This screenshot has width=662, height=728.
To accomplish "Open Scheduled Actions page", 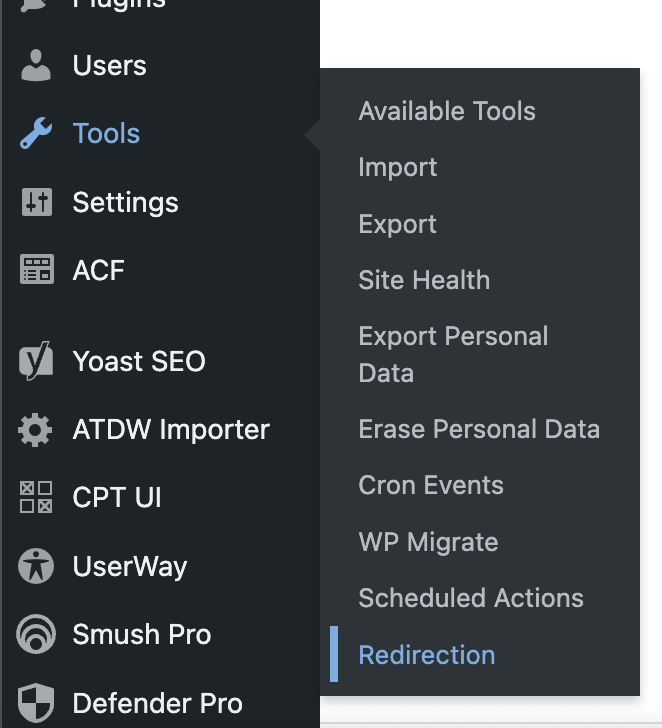I will (471, 598).
